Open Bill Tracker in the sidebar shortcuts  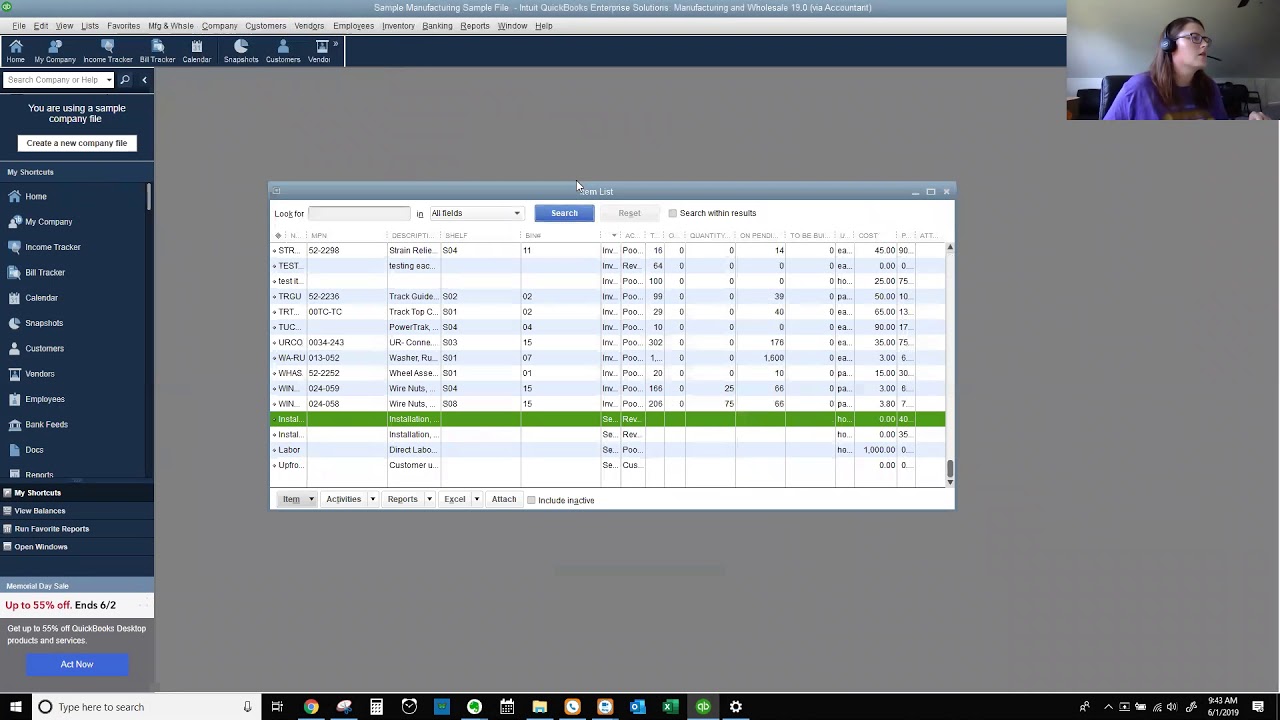click(45, 272)
